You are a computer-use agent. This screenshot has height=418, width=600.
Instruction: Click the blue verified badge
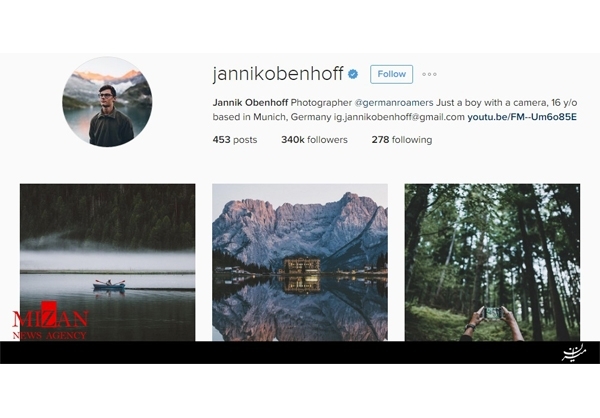point(353,74)
